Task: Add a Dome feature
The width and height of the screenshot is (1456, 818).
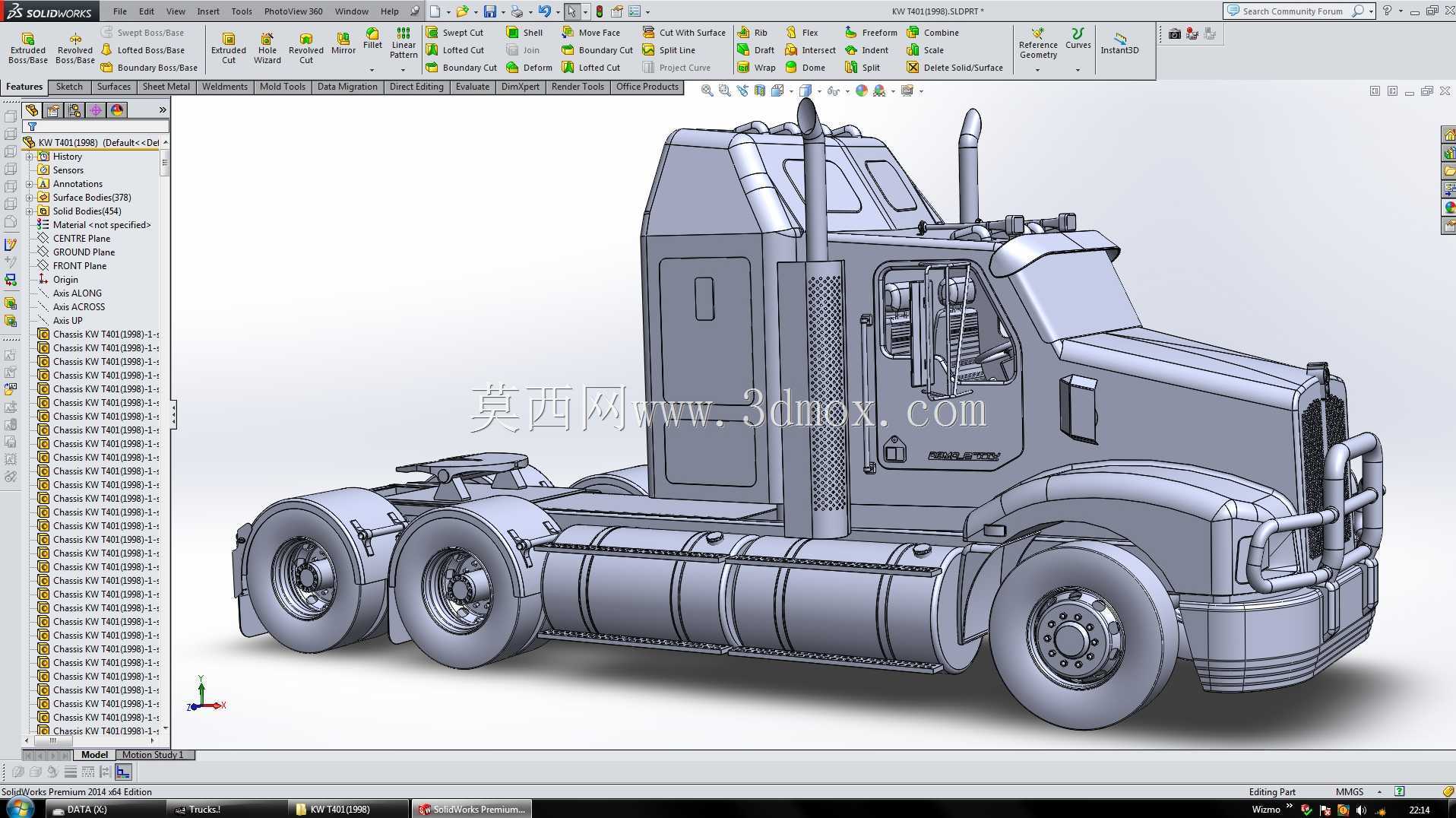Action: (x=806, y=68)
